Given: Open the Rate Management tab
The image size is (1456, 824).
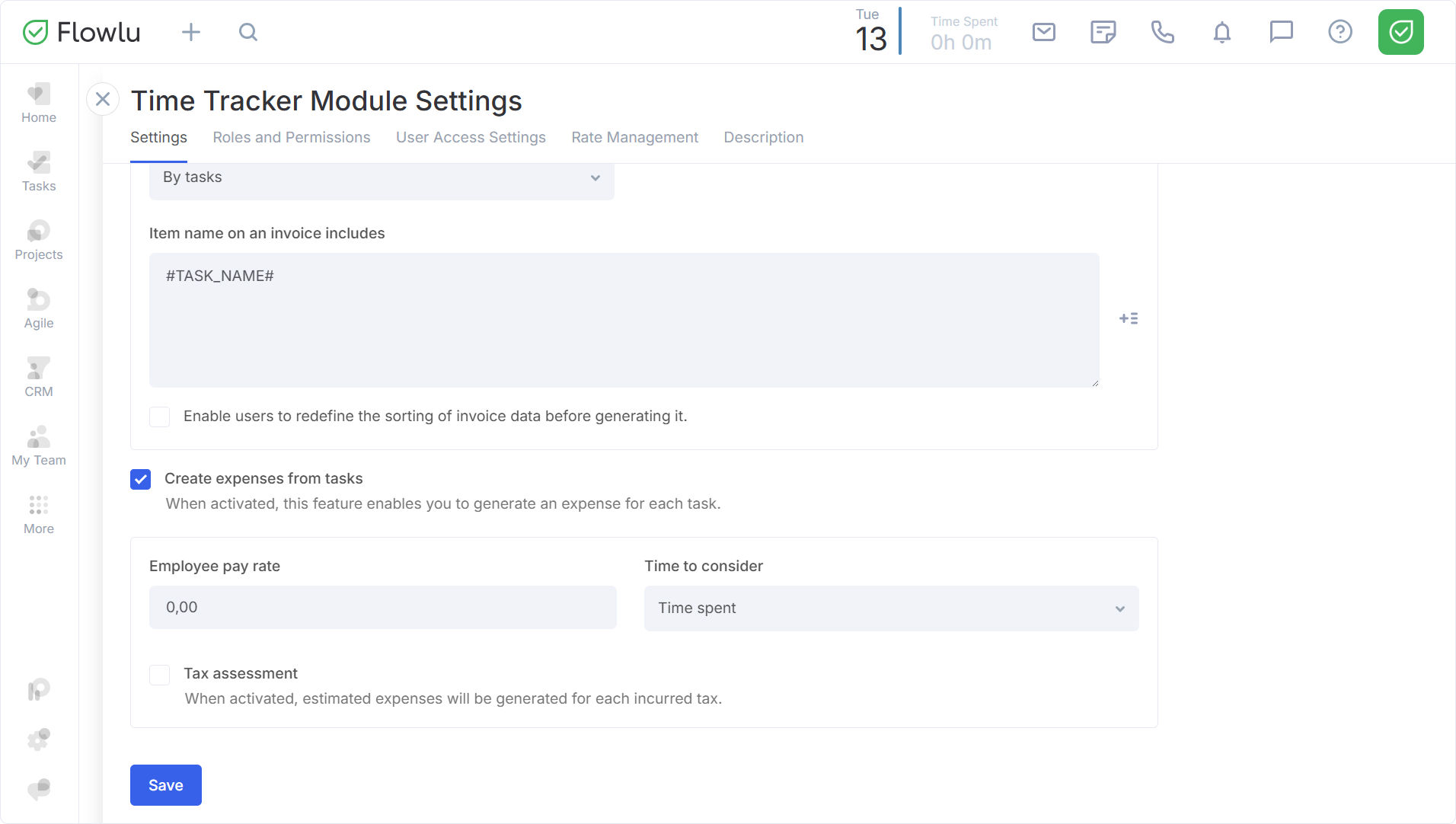Looking at the screenshot, I should point(634,138).
